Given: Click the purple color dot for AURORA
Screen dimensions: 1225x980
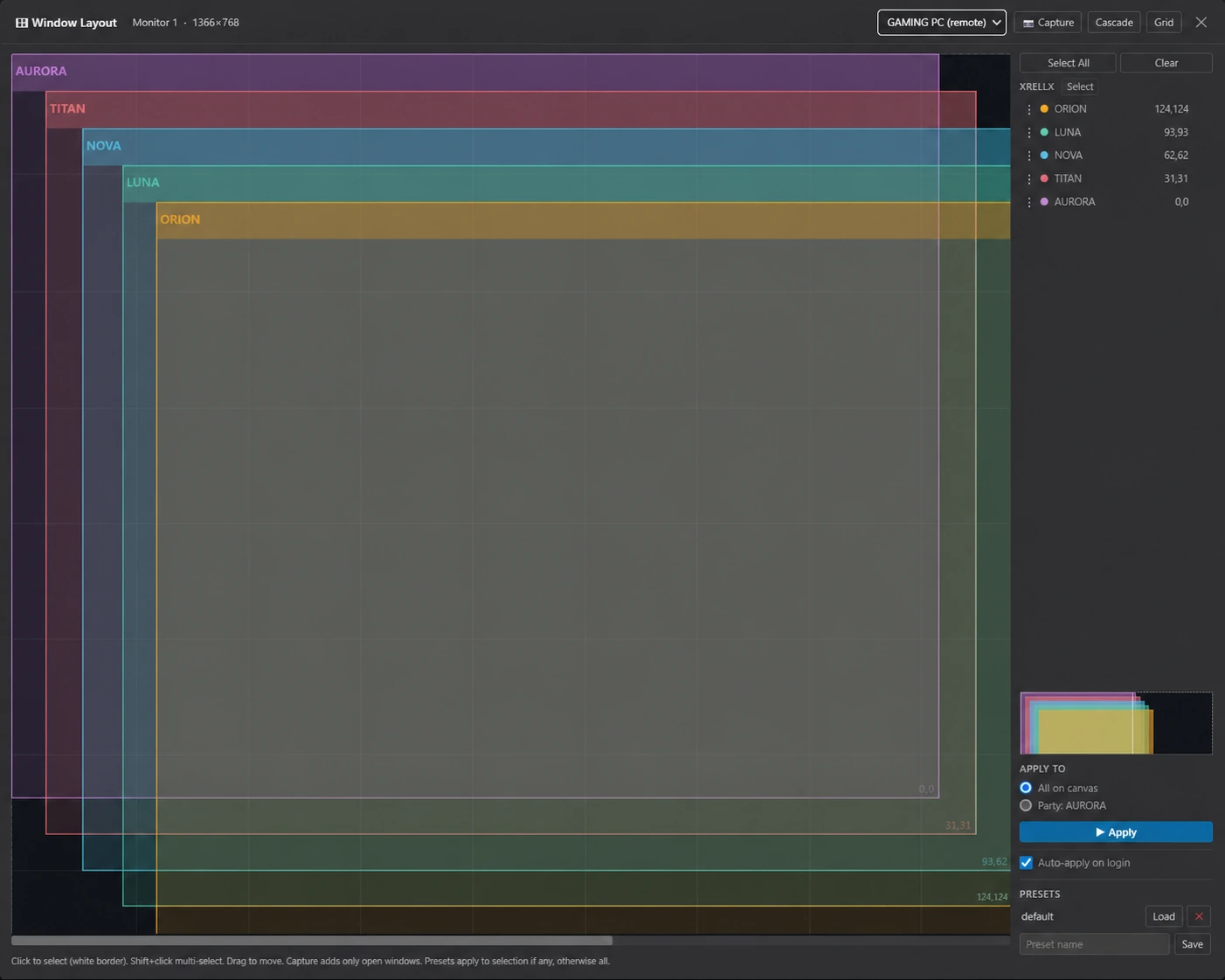Looking at the screenshot, I should 1044,202.
